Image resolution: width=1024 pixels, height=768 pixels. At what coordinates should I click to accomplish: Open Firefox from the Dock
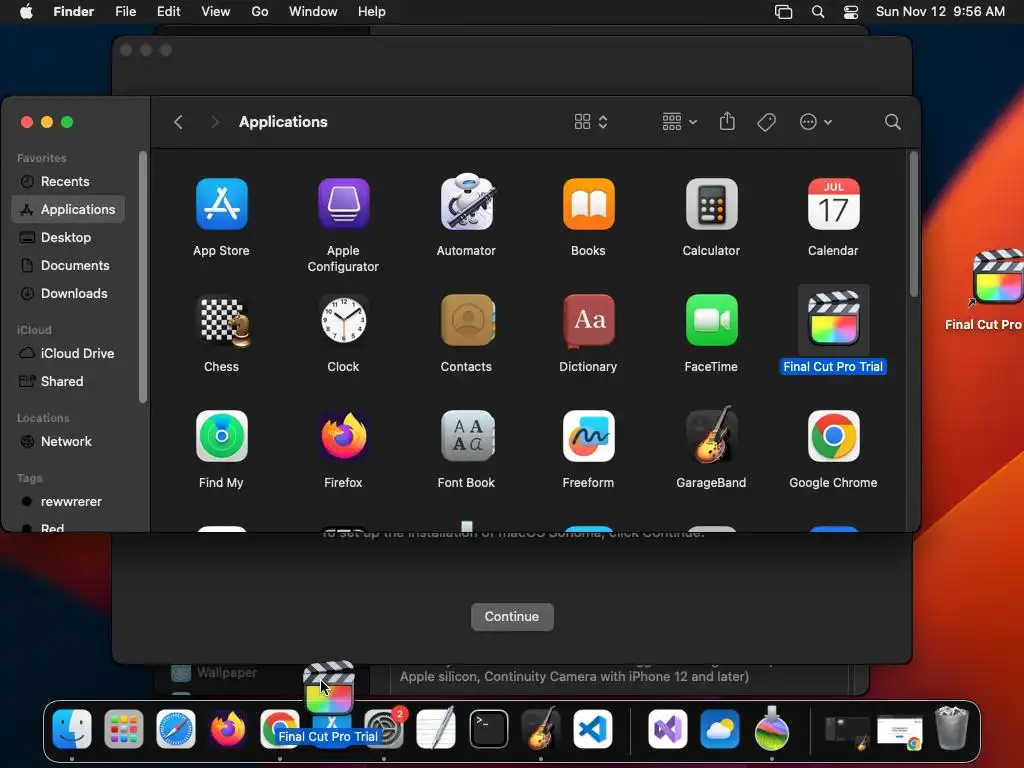point(228,729)
